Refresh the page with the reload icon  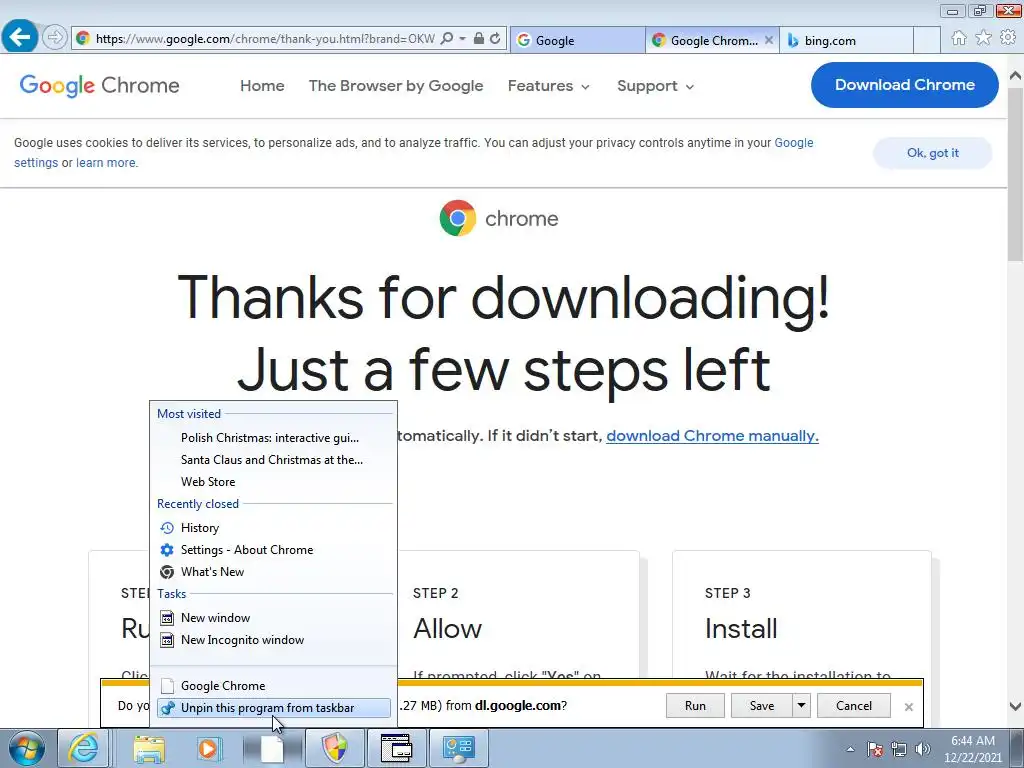(x=496, y=39)
